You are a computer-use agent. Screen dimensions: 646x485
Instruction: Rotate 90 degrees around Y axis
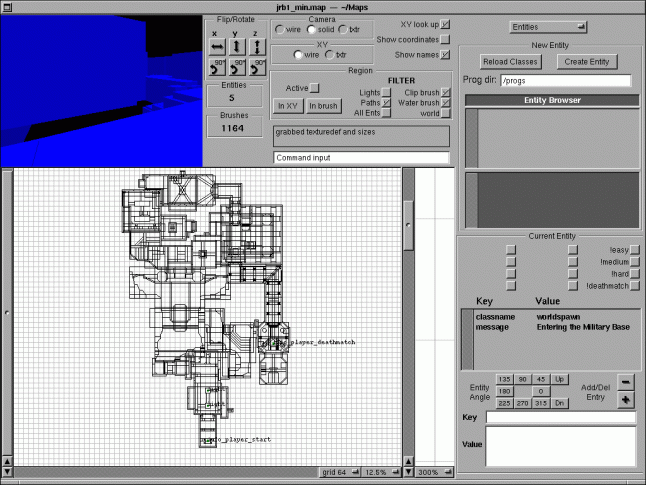(x=237, y=67)
